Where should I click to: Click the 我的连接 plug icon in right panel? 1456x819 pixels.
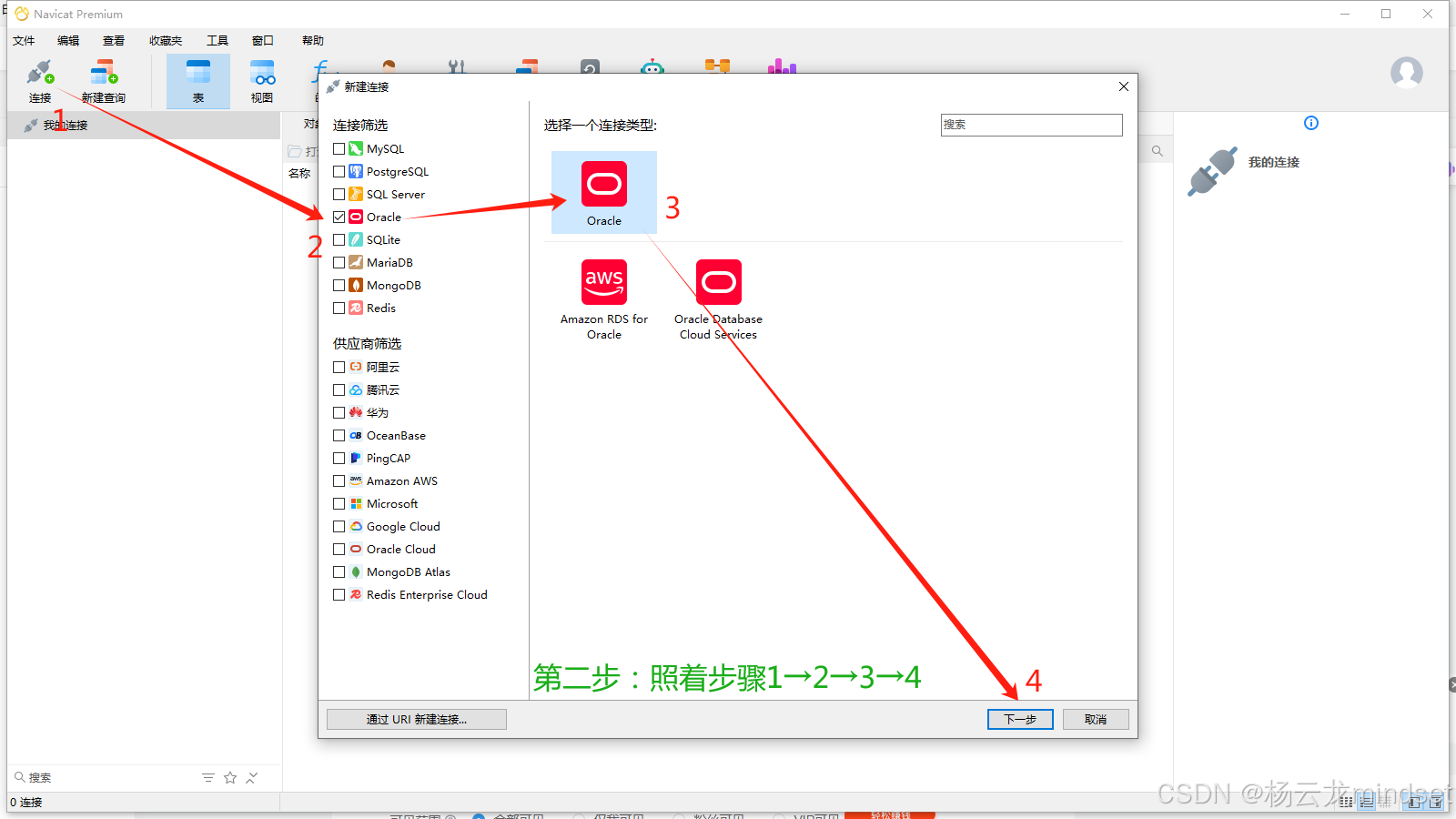click(1212, 171)
